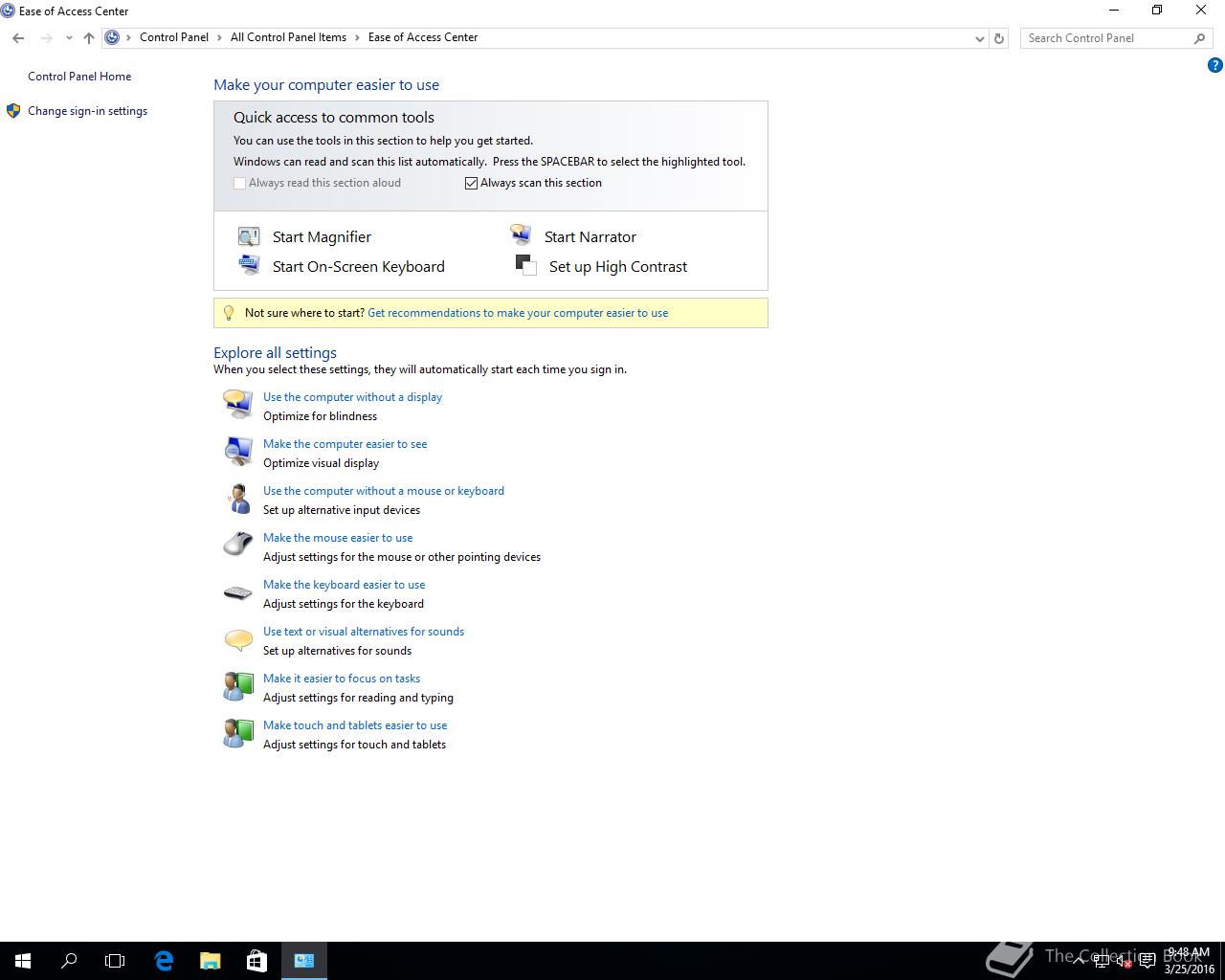The width and height of the screenshot is (1225, 980).
Task: Expand the chevron before Control Panel in the address bar
Action: pyautogui.click(x=128, y=37)
